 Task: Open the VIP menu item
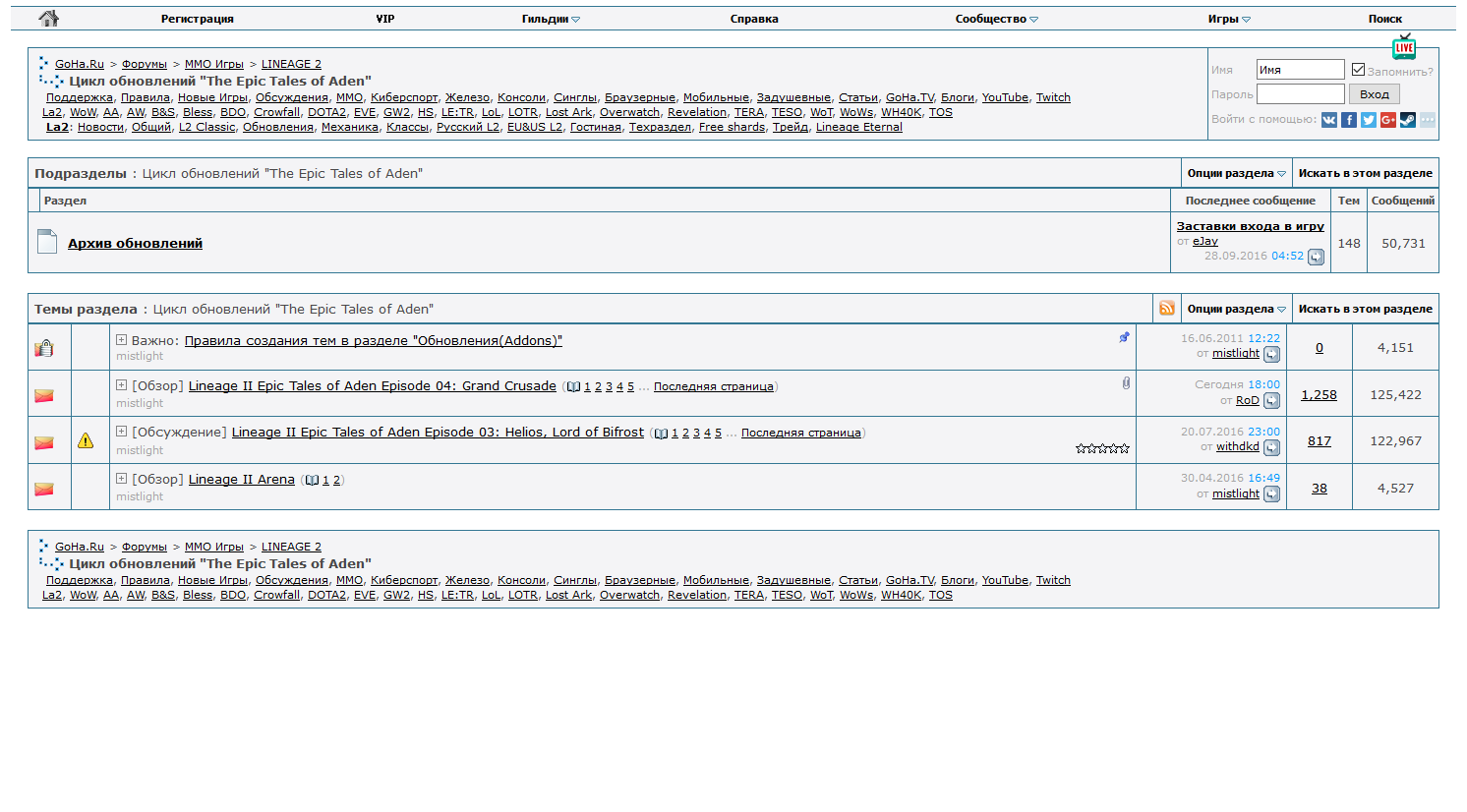(385, 19)
